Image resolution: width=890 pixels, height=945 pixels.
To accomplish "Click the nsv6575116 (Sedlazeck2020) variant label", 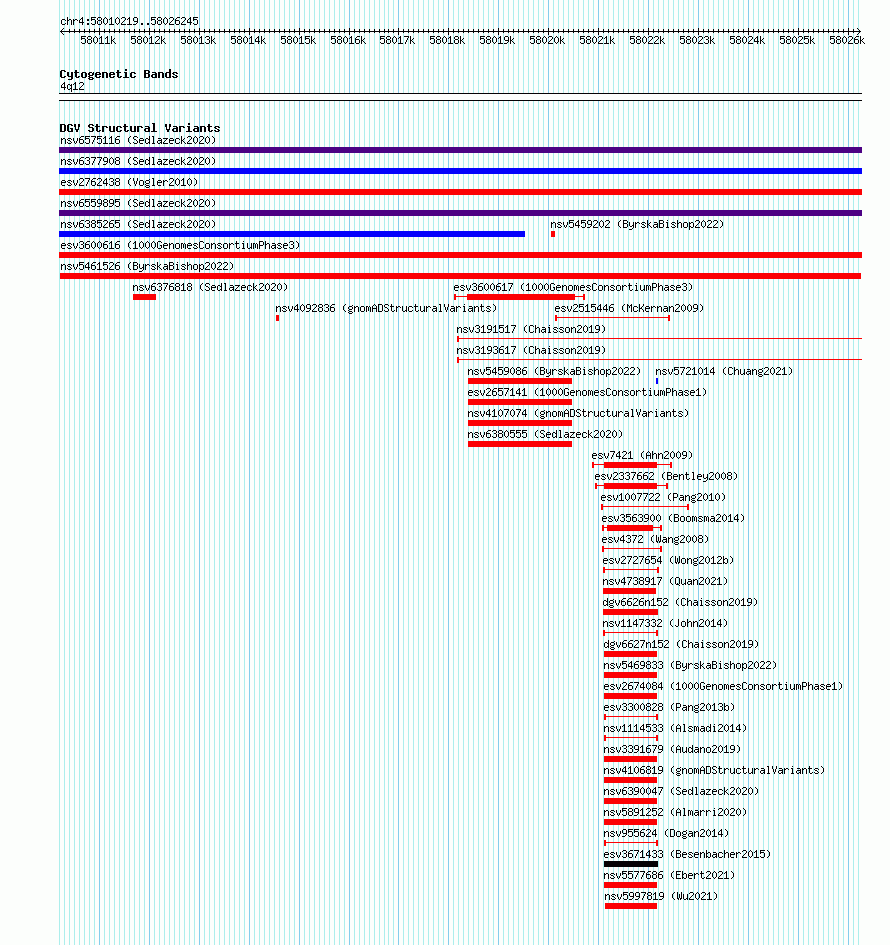I will point(138,140).
